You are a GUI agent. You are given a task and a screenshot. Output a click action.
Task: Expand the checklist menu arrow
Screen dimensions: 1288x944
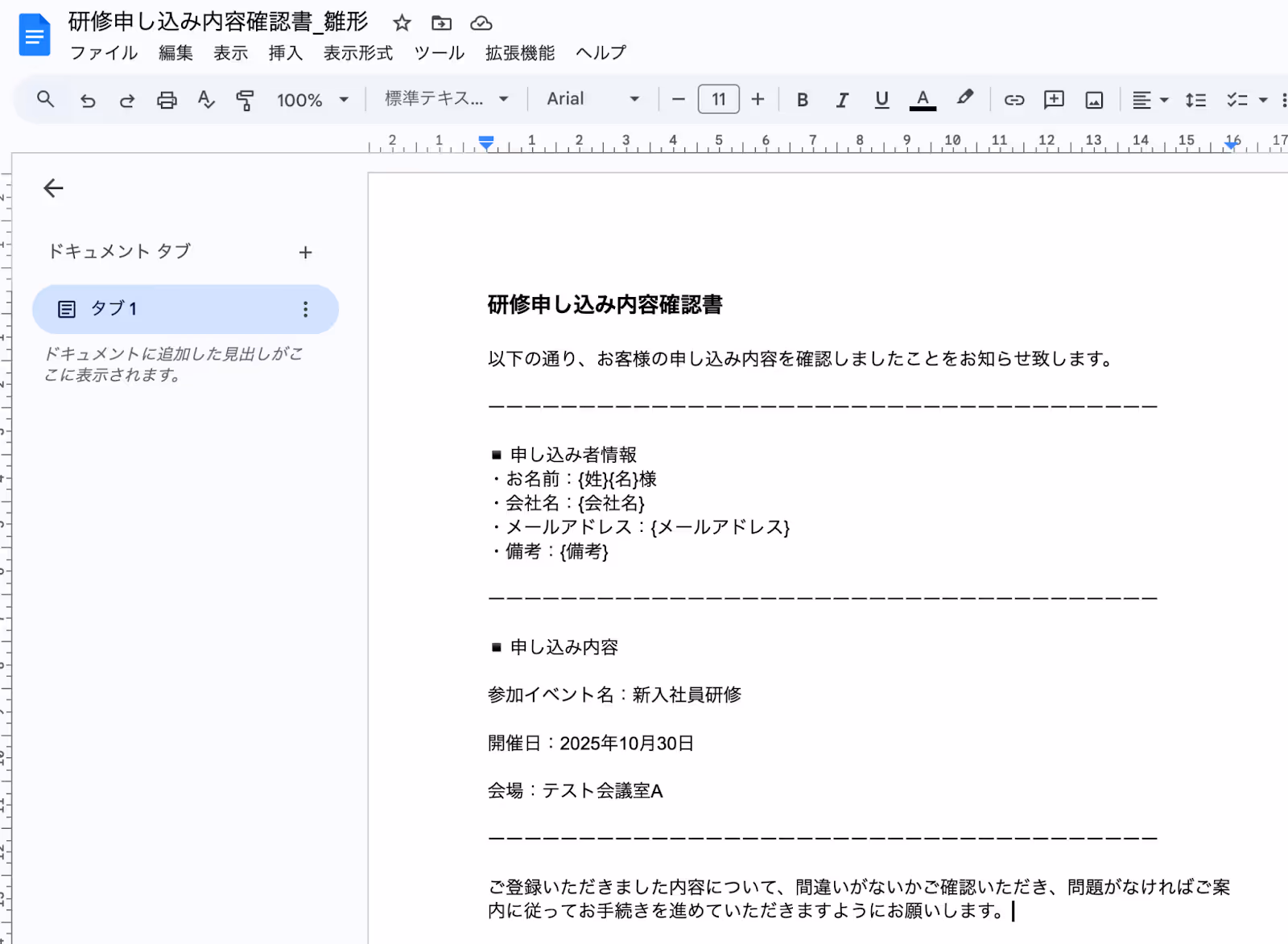point(1263,101)
